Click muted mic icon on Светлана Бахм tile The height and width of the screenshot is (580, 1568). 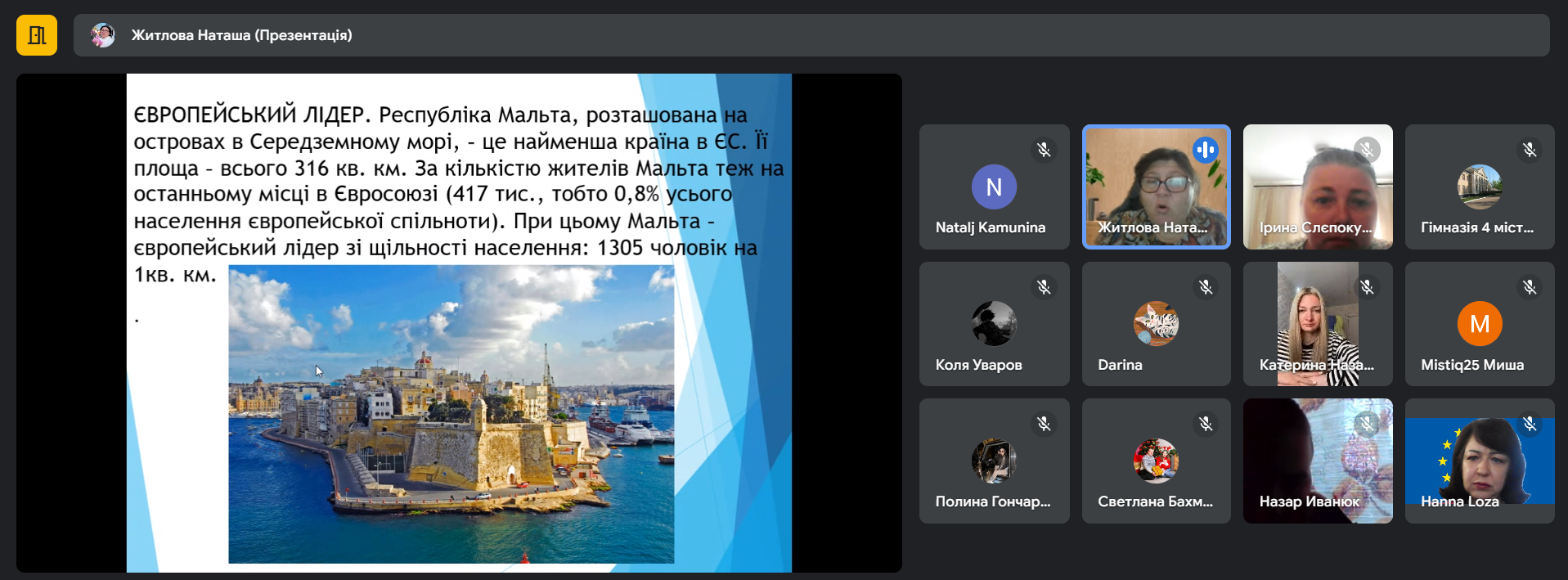[x=1206, y=424]
